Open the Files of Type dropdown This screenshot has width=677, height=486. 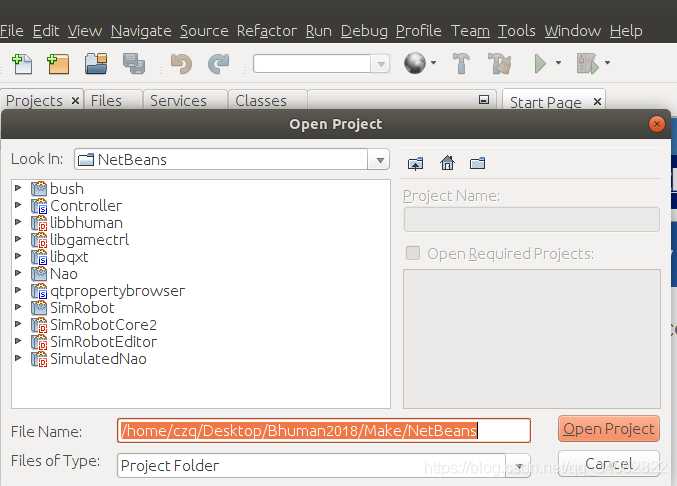tap(519, 466)
